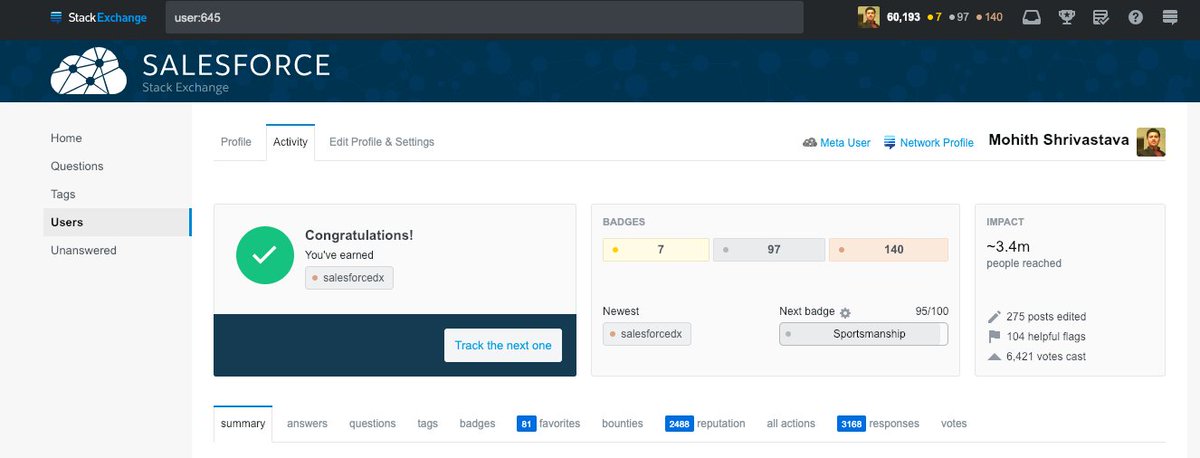Switch to the Profile tab
This screenshot has width=1200, height=458.
point(236,142)
